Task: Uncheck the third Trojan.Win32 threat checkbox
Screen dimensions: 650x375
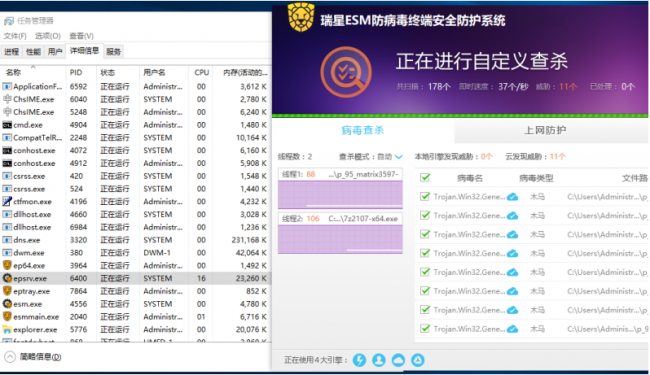Action: (x=425, y=234)
